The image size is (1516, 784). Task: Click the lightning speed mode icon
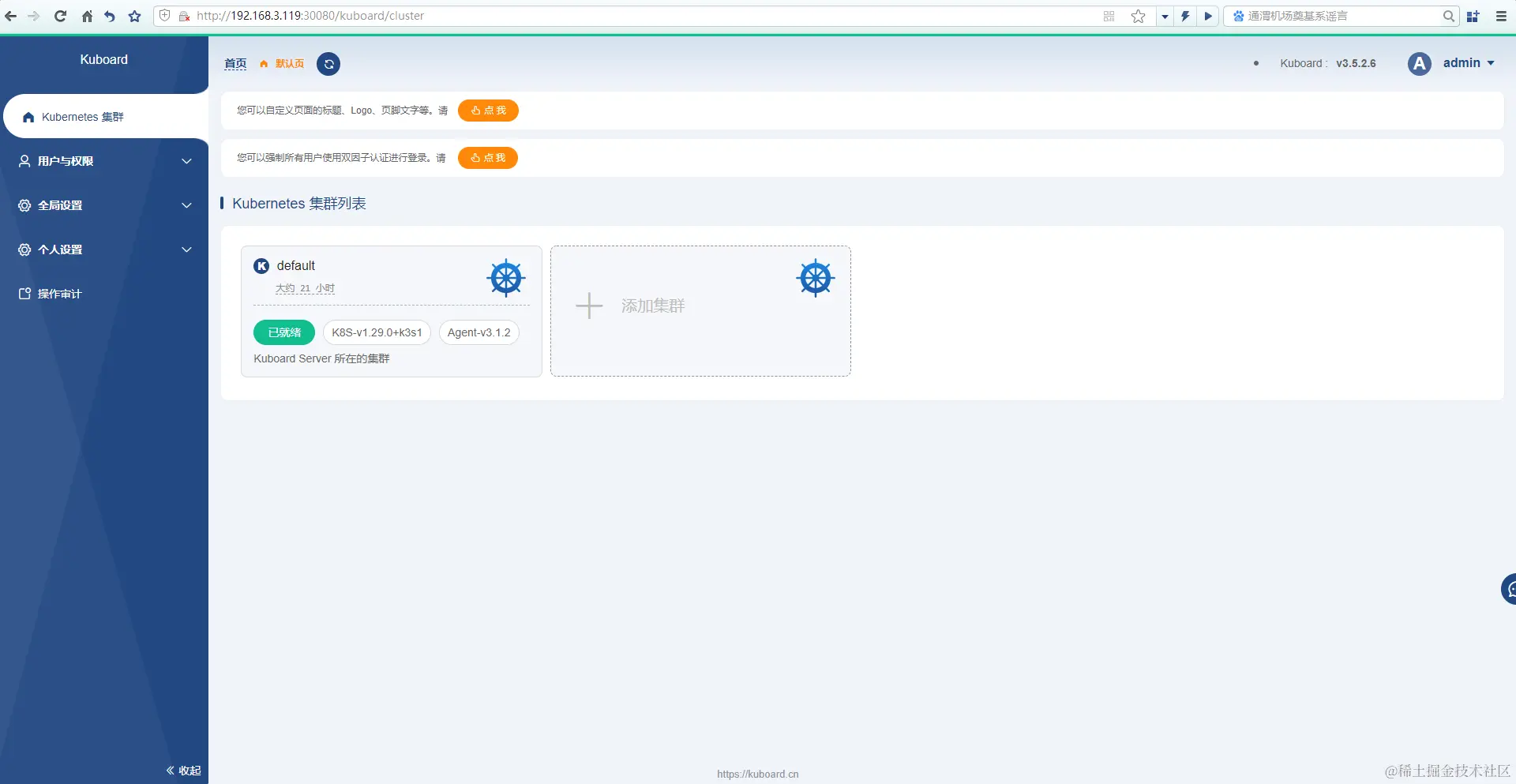coord(1185,16)
